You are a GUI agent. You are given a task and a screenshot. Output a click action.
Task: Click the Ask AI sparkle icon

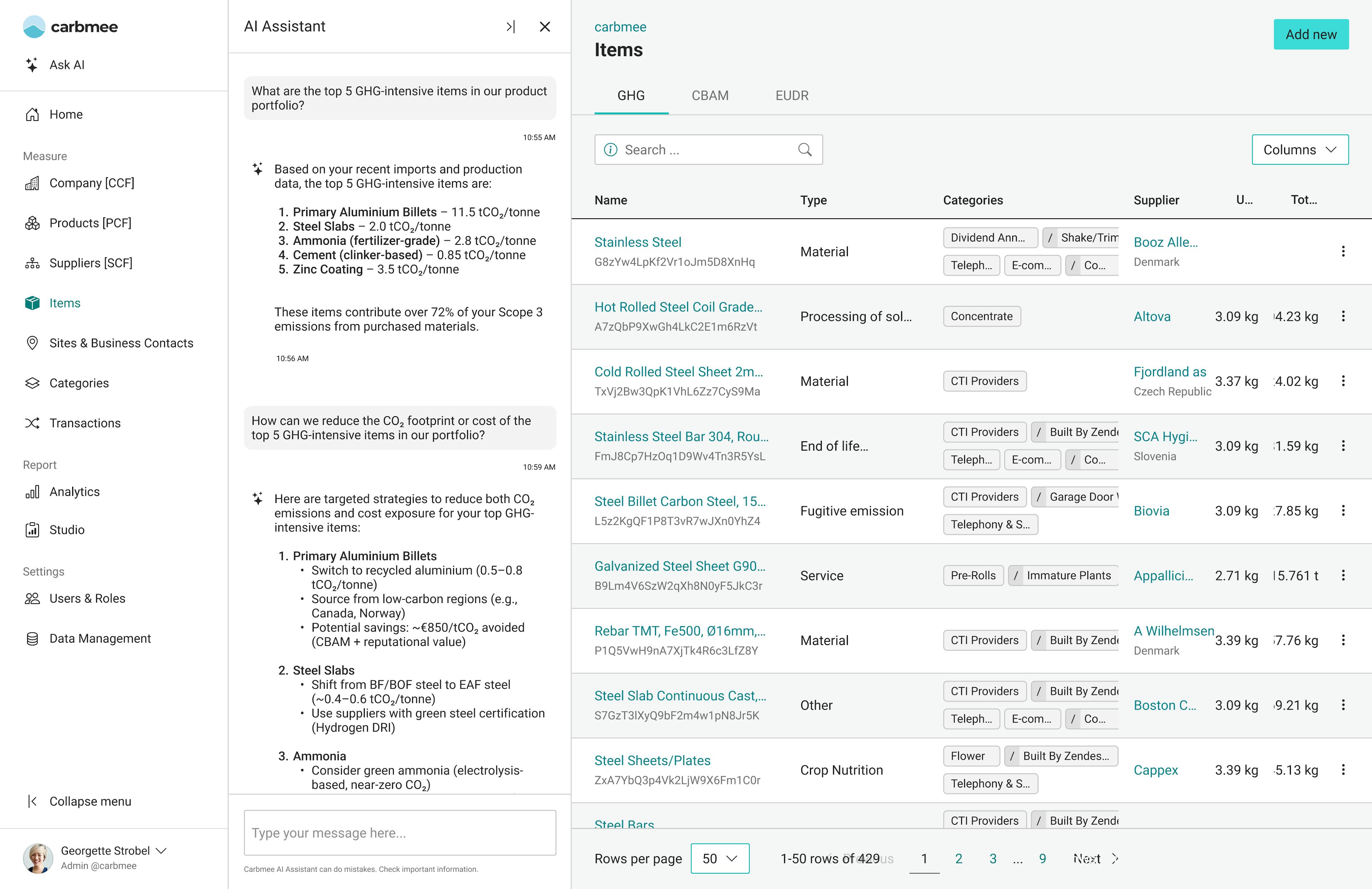tap(32, 65)
